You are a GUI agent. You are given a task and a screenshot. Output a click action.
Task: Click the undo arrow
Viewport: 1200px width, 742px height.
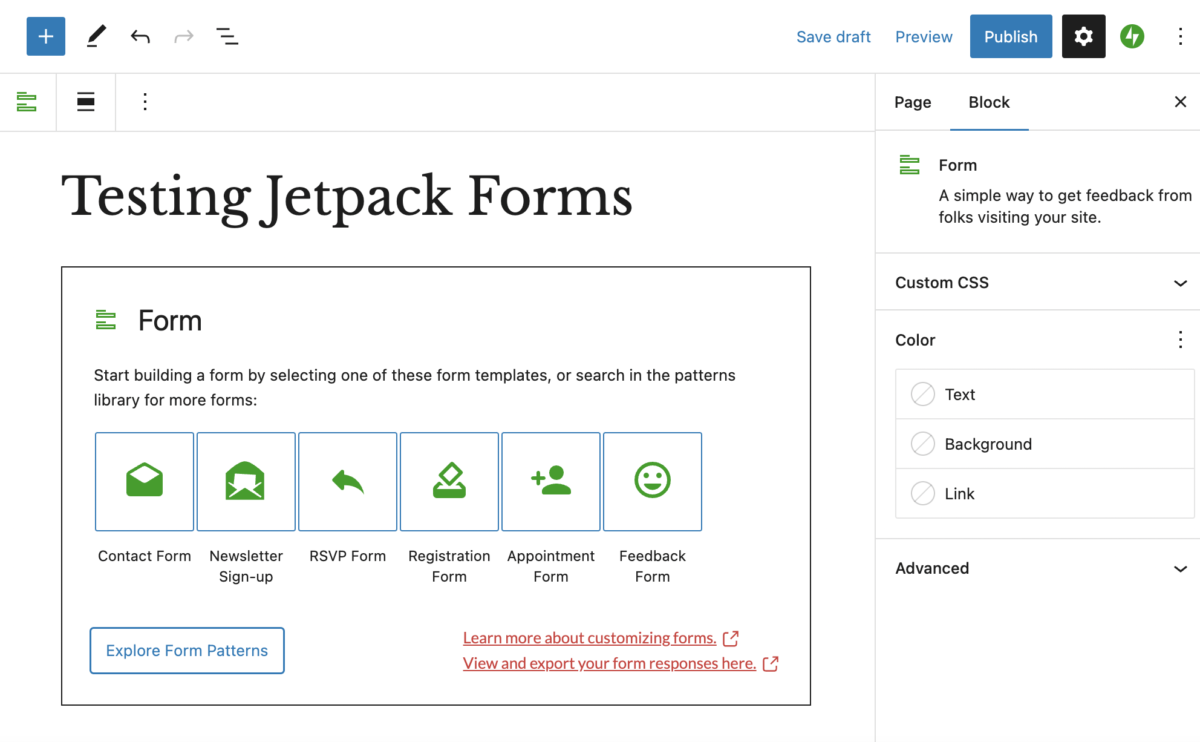[140, 37]
